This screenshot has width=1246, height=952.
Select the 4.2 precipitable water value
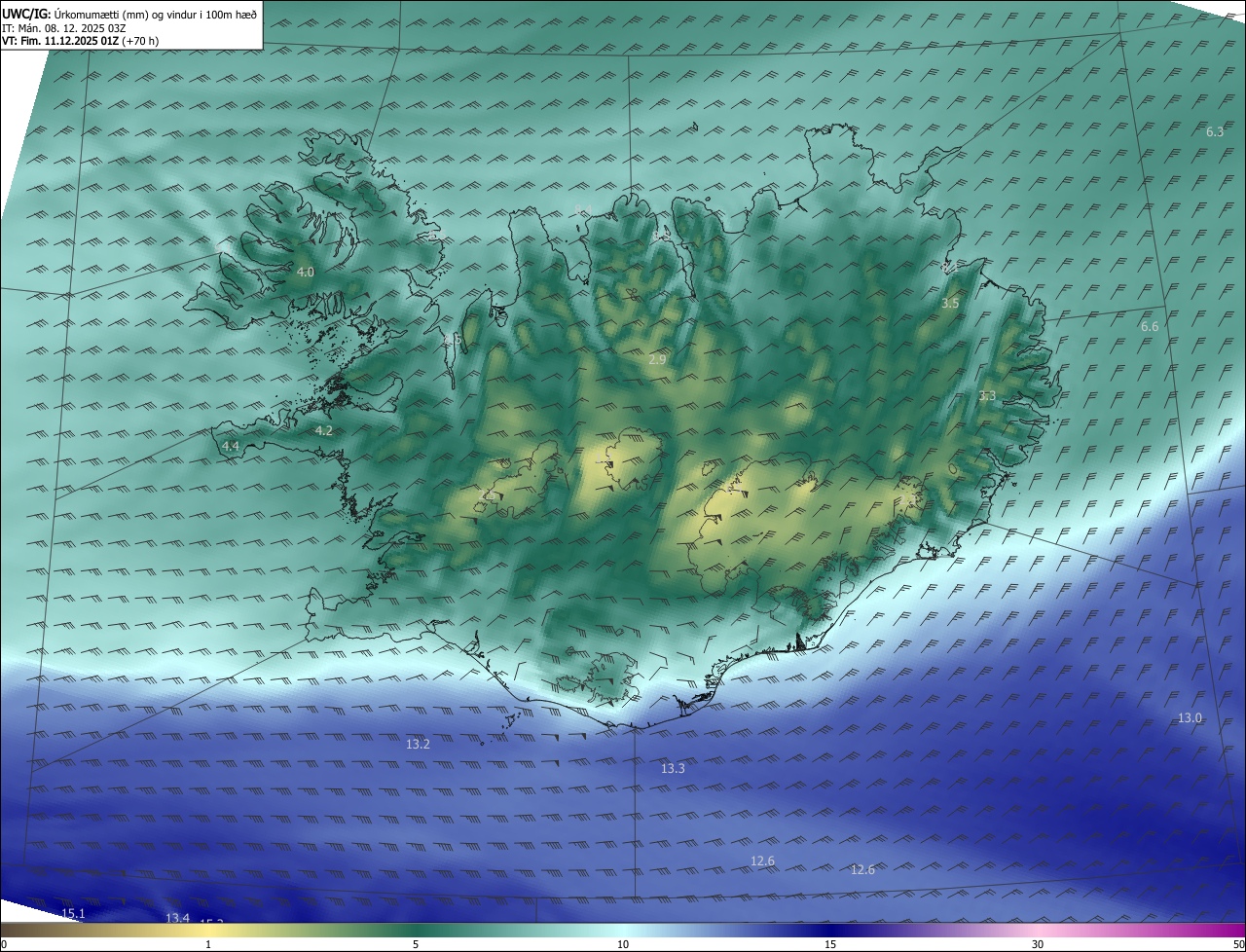pos(324,430)
